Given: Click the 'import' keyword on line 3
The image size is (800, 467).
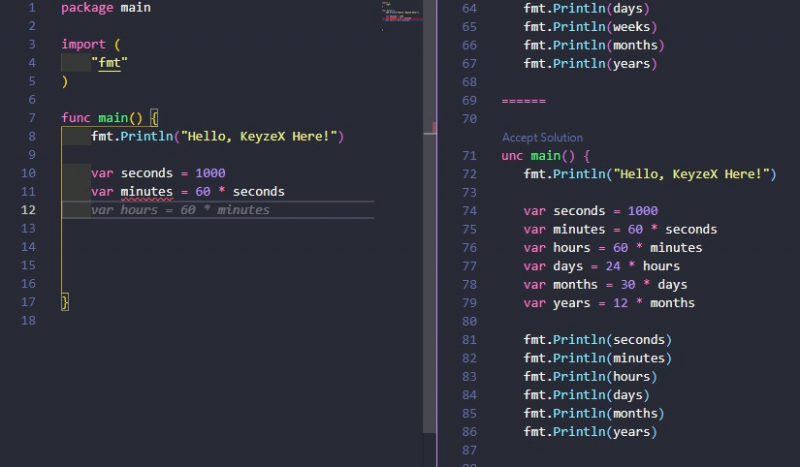Looking at the screenshot, I should pyautogui.click(x=83, y=45).
